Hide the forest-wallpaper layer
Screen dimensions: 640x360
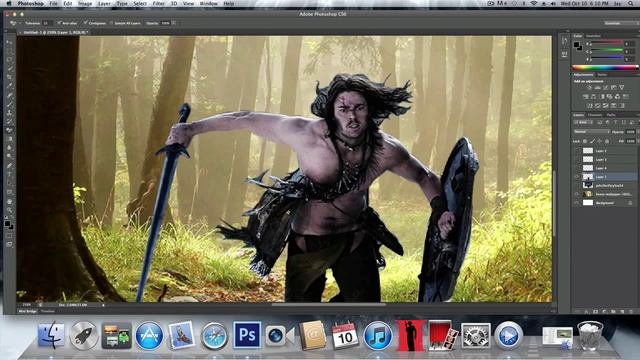577,194
